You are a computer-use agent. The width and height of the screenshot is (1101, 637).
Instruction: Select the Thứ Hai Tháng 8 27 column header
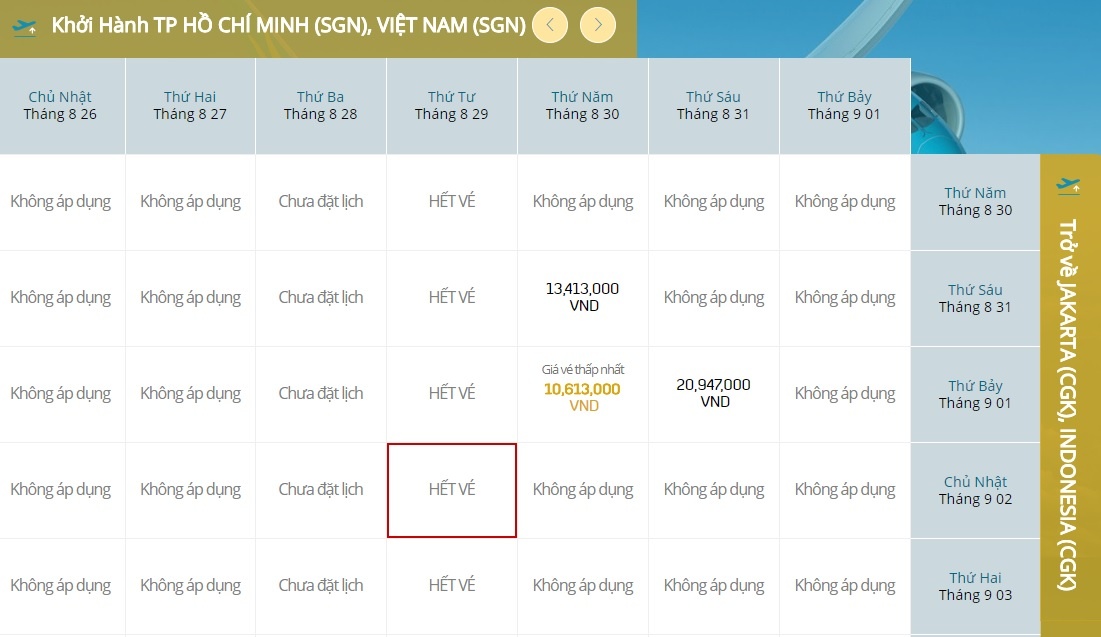(x=189, y=105)
